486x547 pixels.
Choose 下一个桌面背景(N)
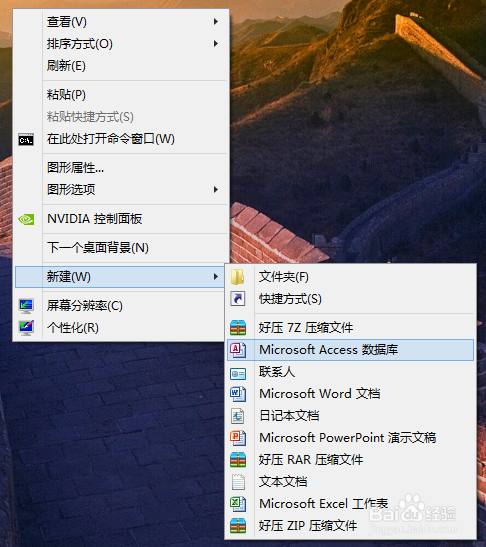tap(121, 248)
